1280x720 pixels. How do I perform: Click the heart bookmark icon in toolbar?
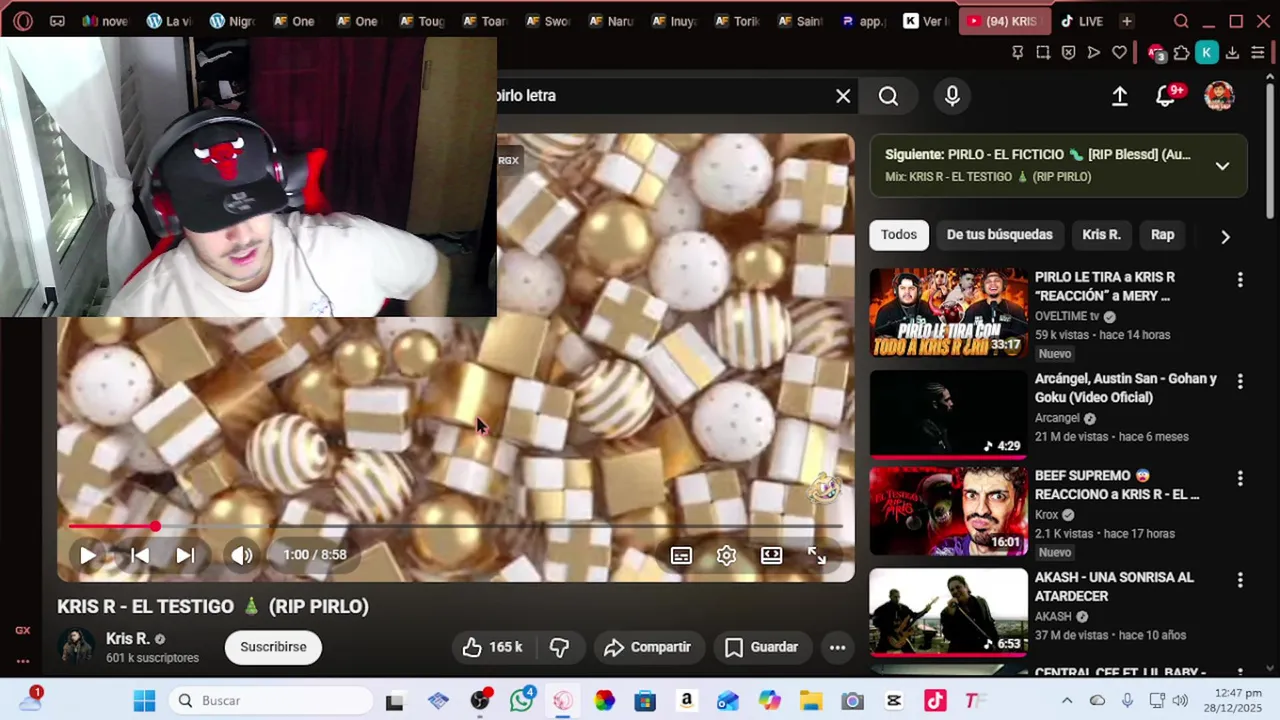click(x=1119, y=53)
